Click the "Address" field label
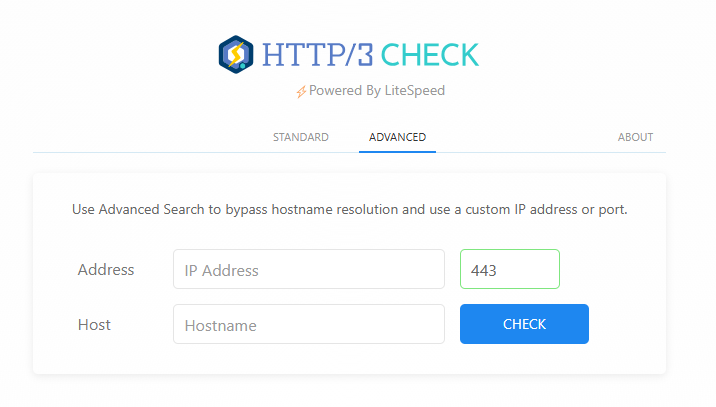The width and height of the screenshot is (716, 407). 106,270
